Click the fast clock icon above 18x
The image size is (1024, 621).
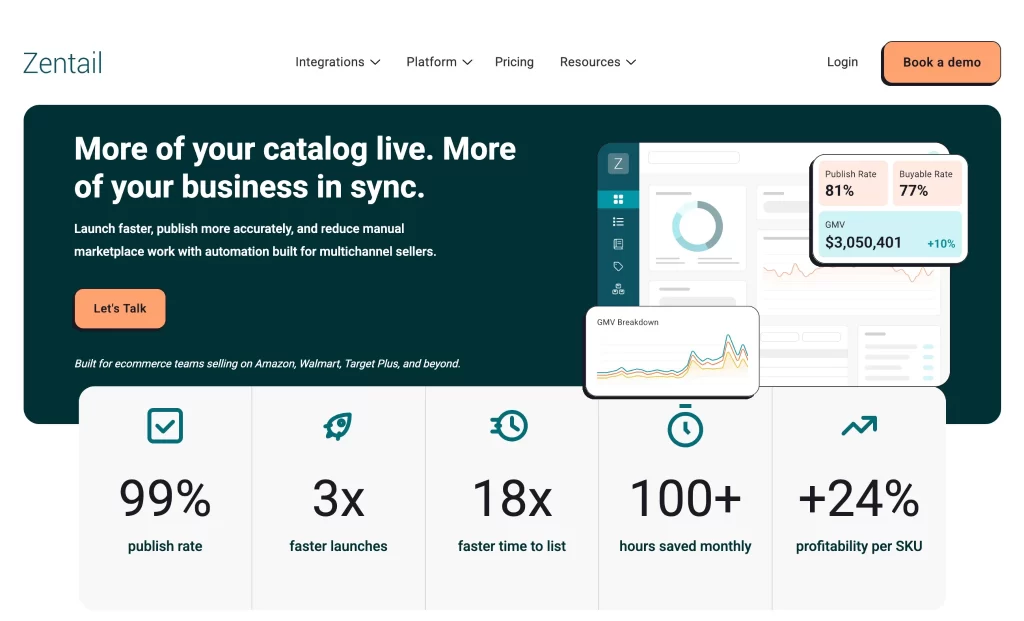click(x=509, y=426)
